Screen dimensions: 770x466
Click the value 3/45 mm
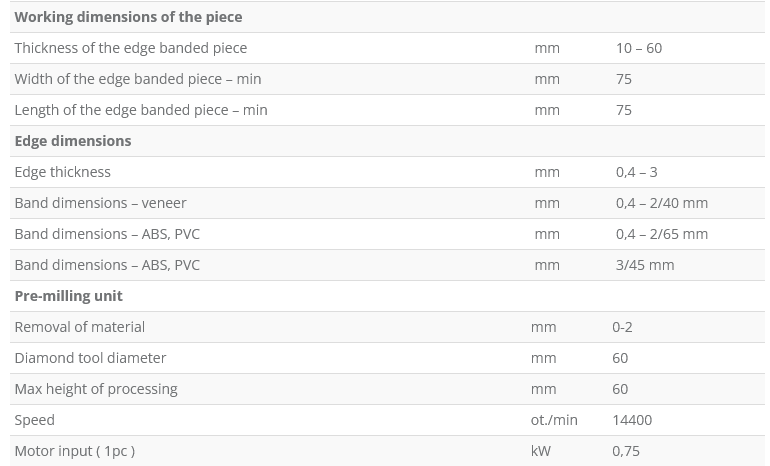click(x=645, y=265)
